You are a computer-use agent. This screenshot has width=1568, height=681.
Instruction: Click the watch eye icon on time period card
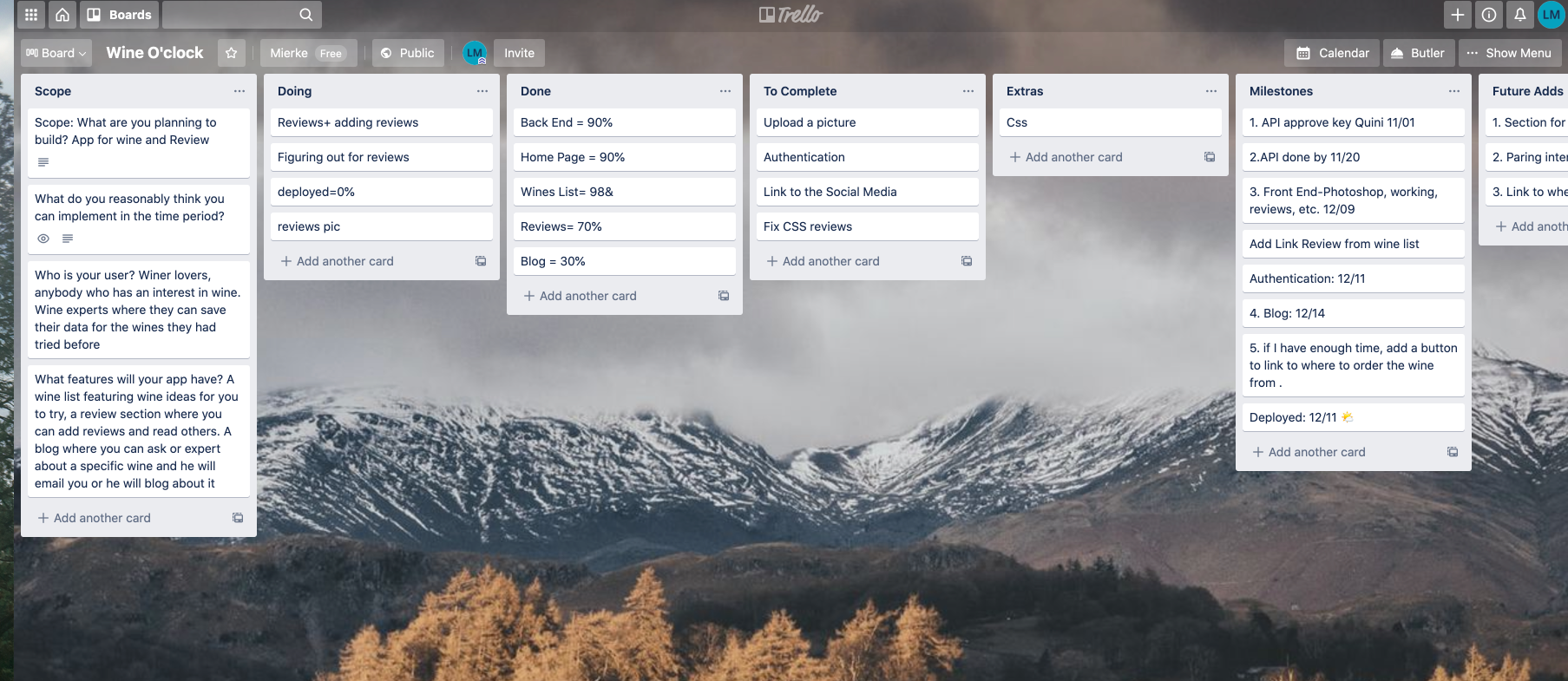(43, 239)
